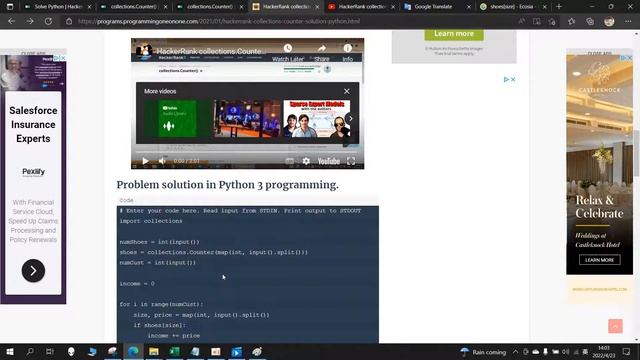This screenshot has height=360, width=640.
Task: Click the 'import collections' code line
Action: click(151, 221)
